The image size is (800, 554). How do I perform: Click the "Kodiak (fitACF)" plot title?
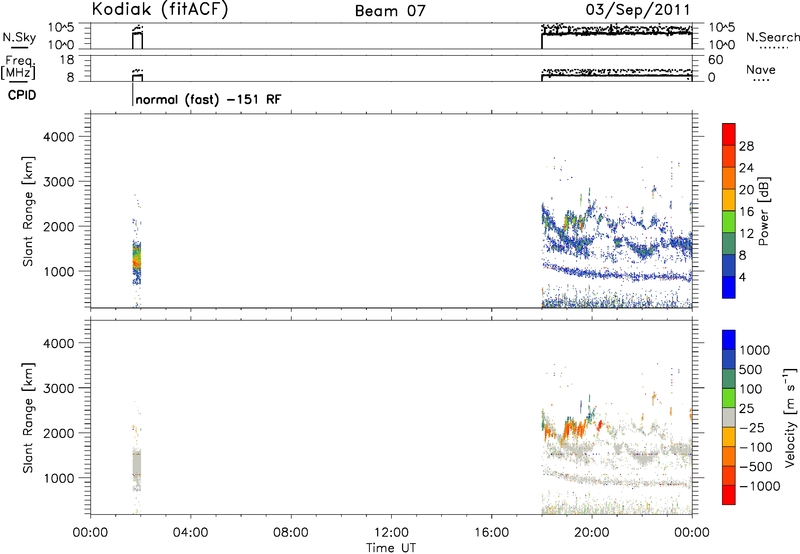pyautogui.click(x=160, y=9)
